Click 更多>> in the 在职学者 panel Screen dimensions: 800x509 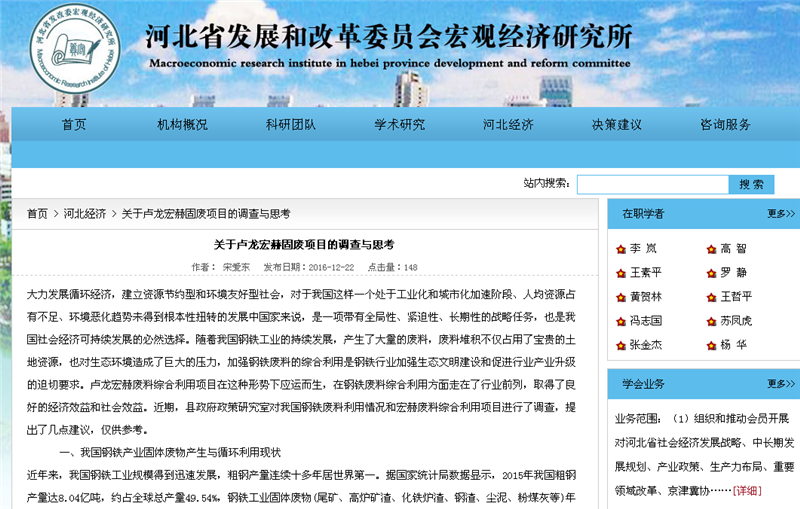[x=781, y=214]
